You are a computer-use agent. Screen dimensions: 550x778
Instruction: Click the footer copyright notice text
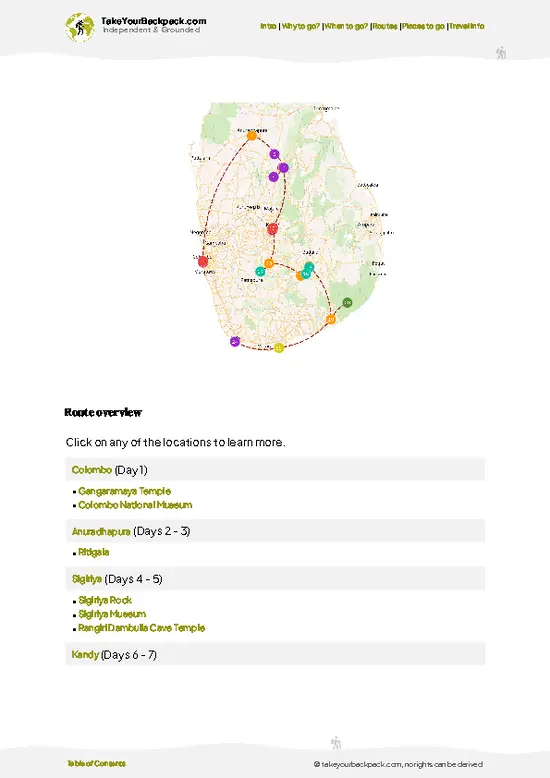click(x=398, y=765)
